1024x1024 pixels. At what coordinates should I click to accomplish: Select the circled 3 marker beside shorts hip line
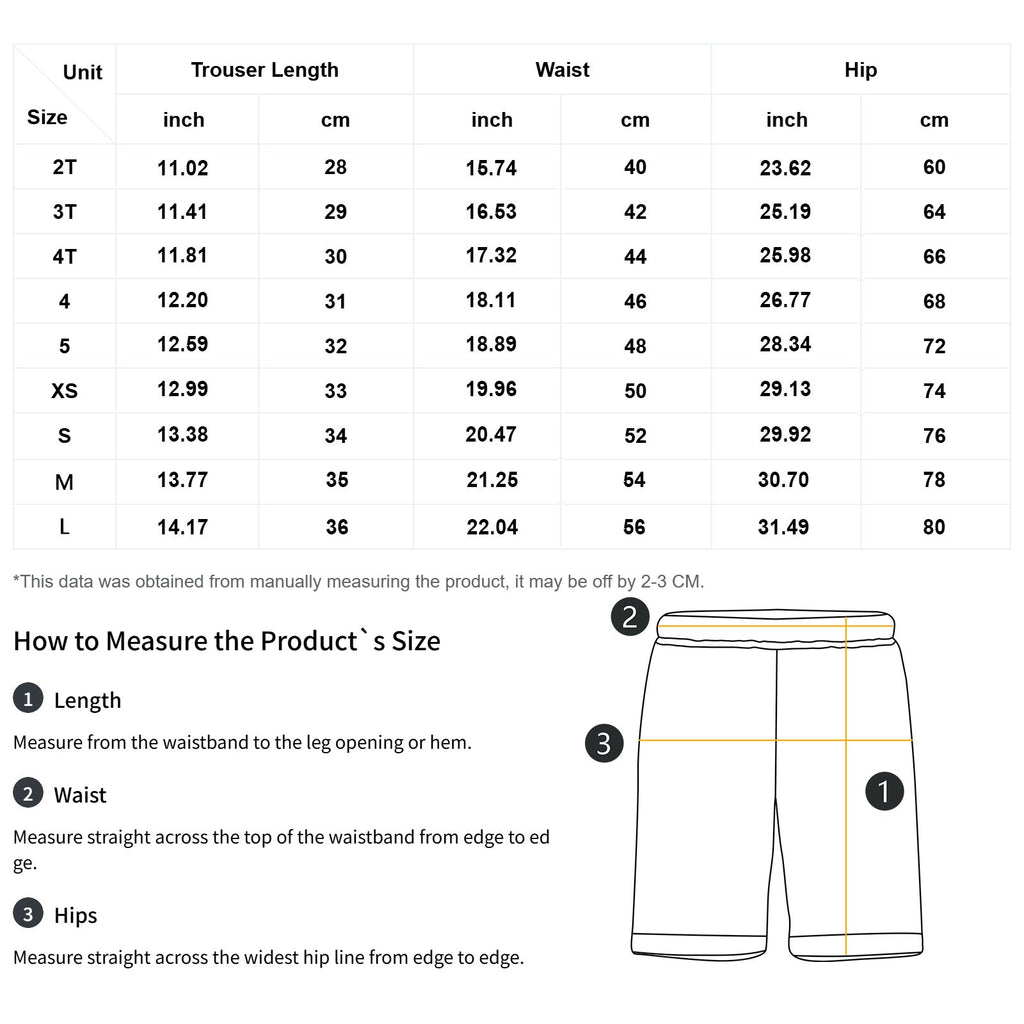[604, 743]
